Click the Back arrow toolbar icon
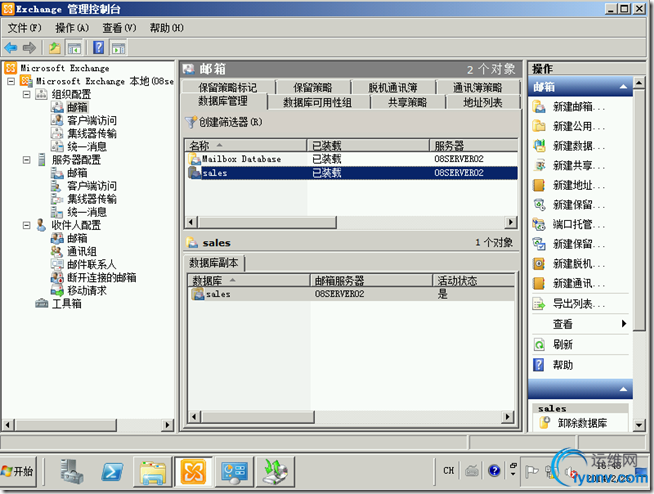Image resolution: width=654 pixels, height=494 pixels. [11, 48]
